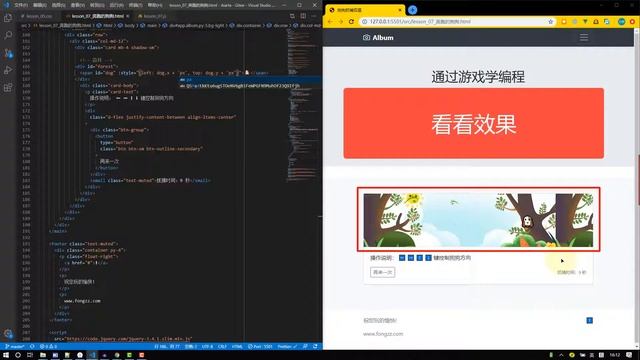Switch to the lesson_07 html editor tab
640x360 pixels.
pyautogui.click(x=98, y=16)
